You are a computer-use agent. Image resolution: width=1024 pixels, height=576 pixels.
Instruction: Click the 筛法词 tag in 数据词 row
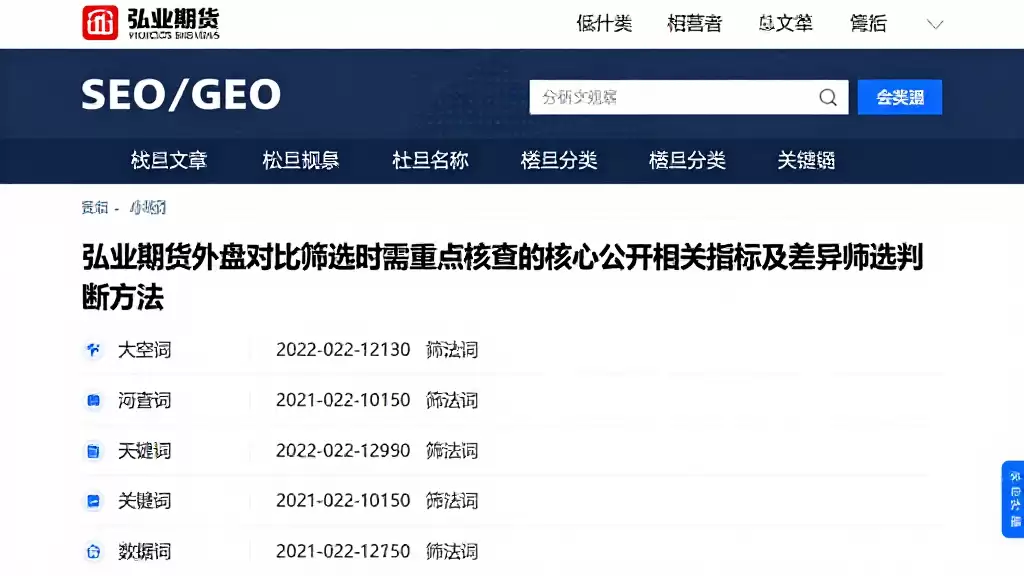tap(452, 551)
